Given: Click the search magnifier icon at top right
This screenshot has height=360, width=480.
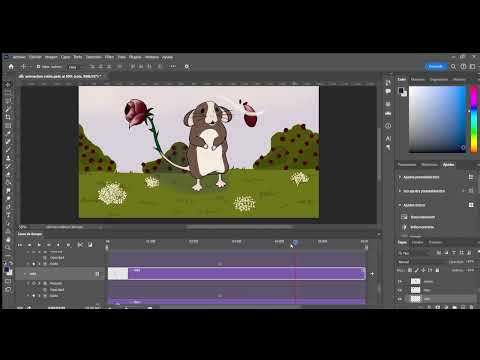Looking at the screenshot, I should [453, 67].
